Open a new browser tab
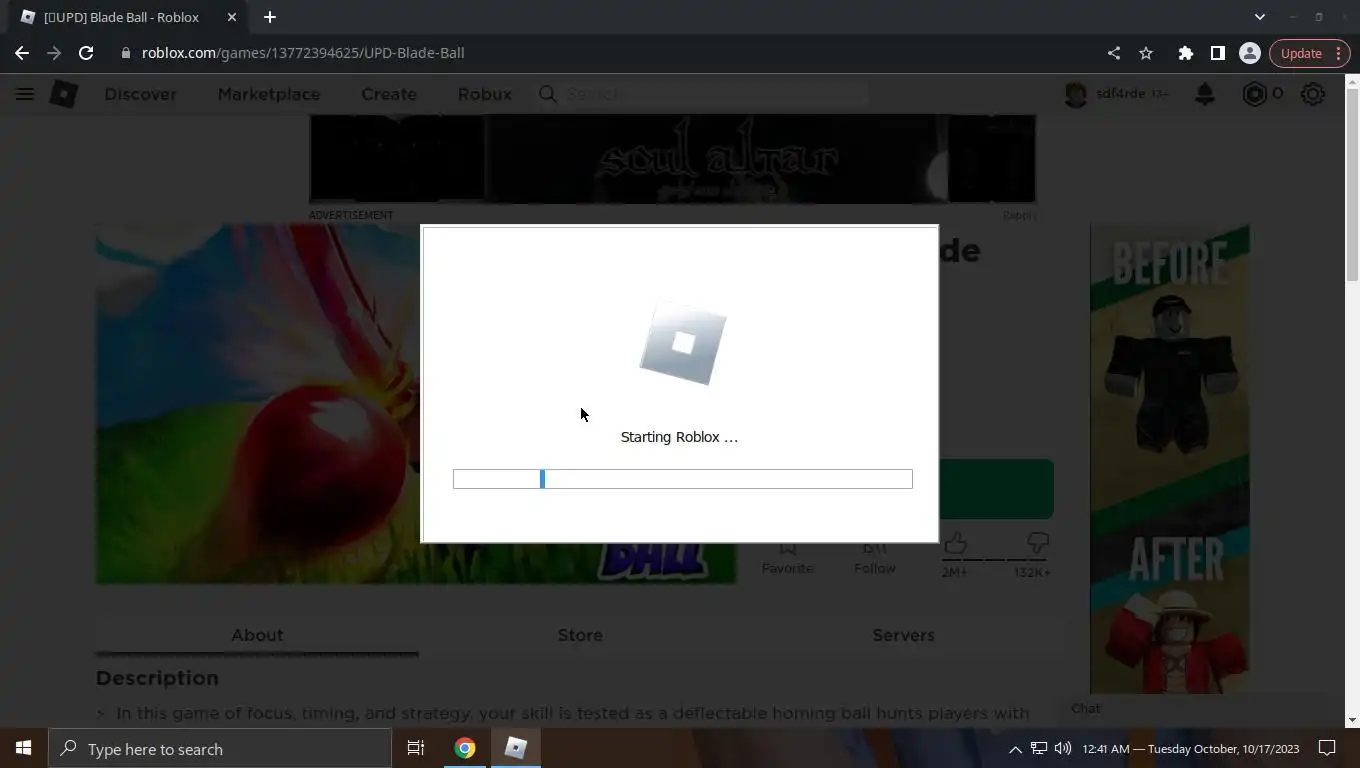The width and height of the screenshot is (1360, 768). click(x=270, y=17)
